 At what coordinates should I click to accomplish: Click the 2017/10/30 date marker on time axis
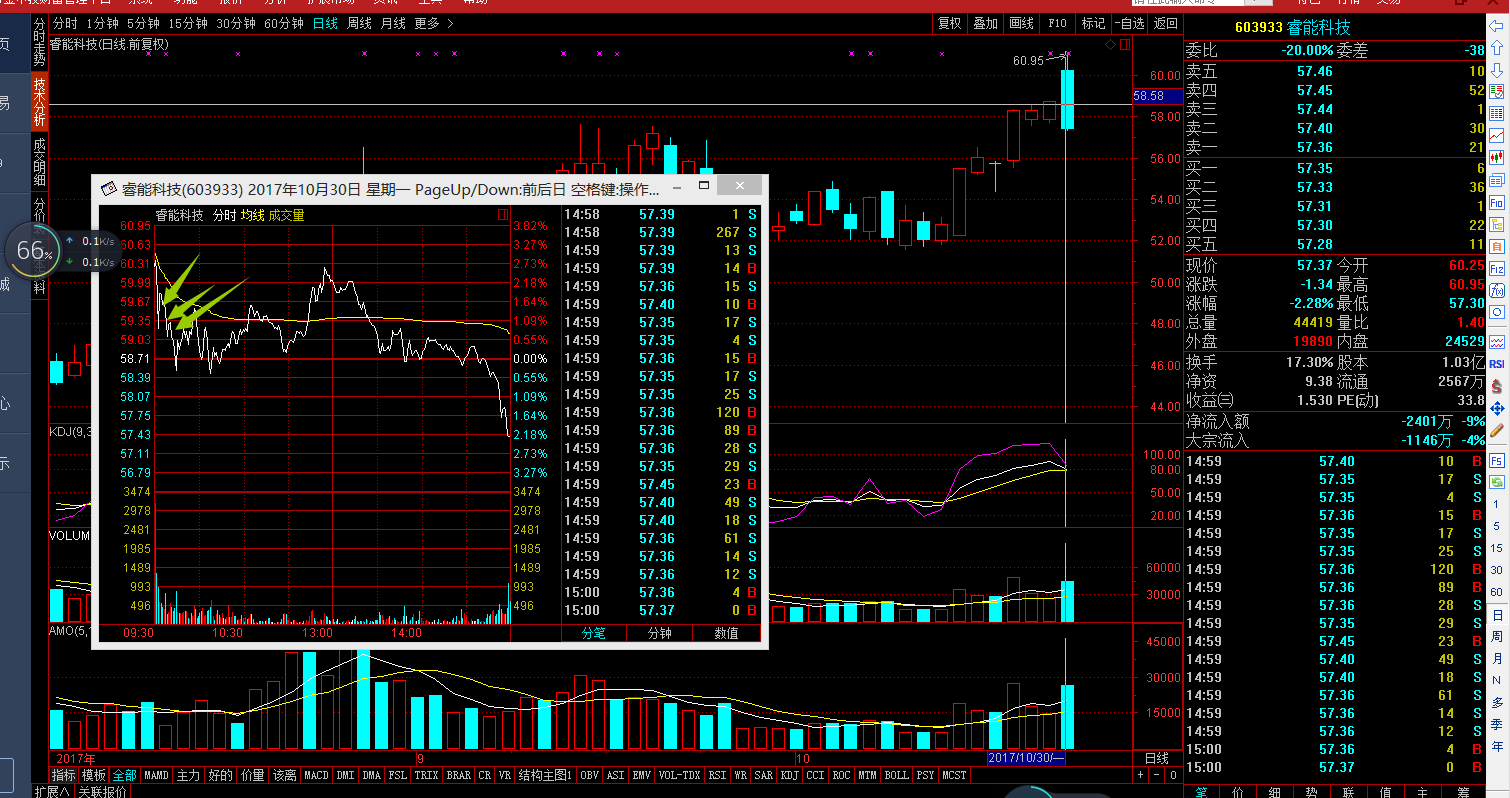click(x=1026, y=758)
